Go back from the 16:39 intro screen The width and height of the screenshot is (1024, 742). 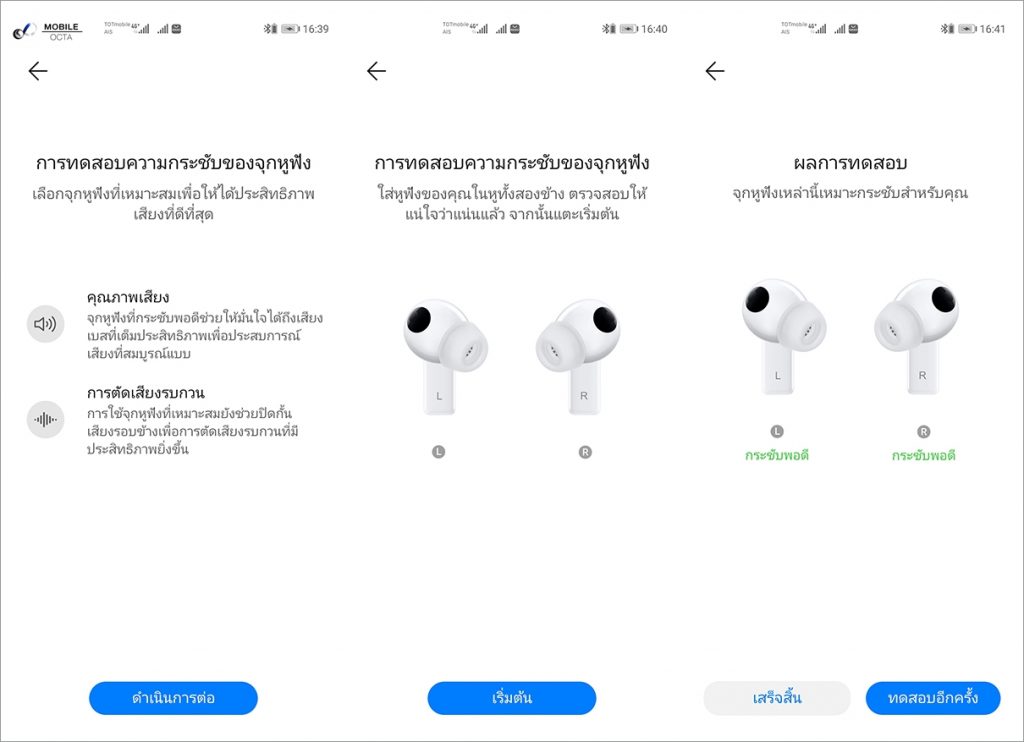[39, 71]
